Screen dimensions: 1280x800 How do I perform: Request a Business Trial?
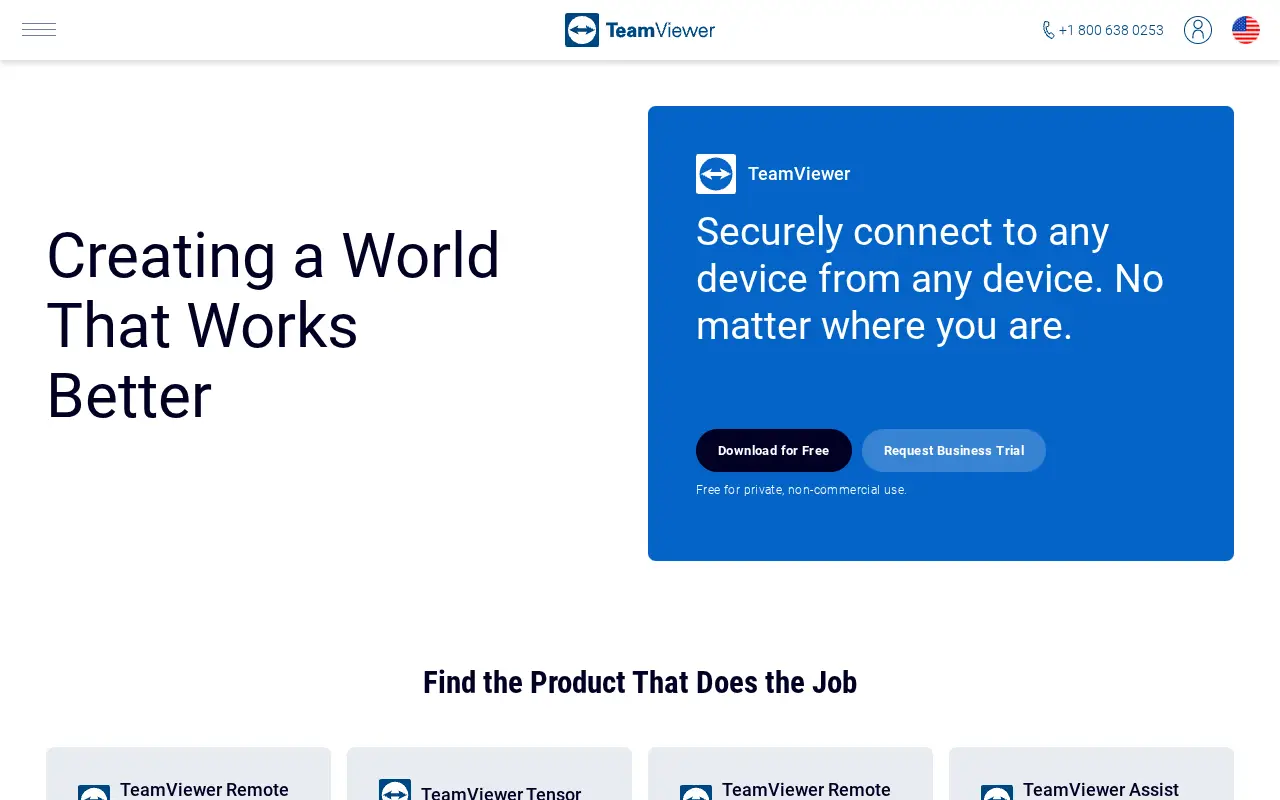954,450
